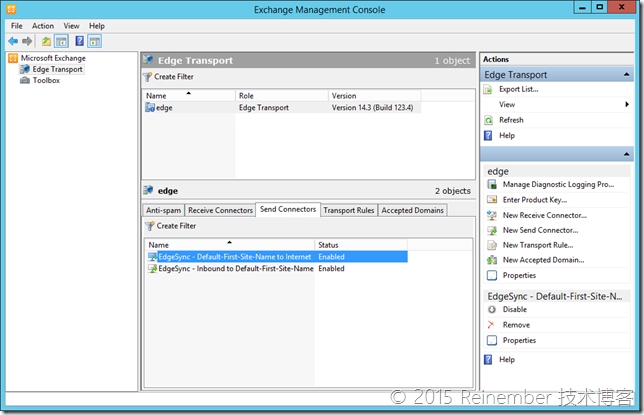Sort servers by Role column header
Screen dimensions: 644x415
282,96
